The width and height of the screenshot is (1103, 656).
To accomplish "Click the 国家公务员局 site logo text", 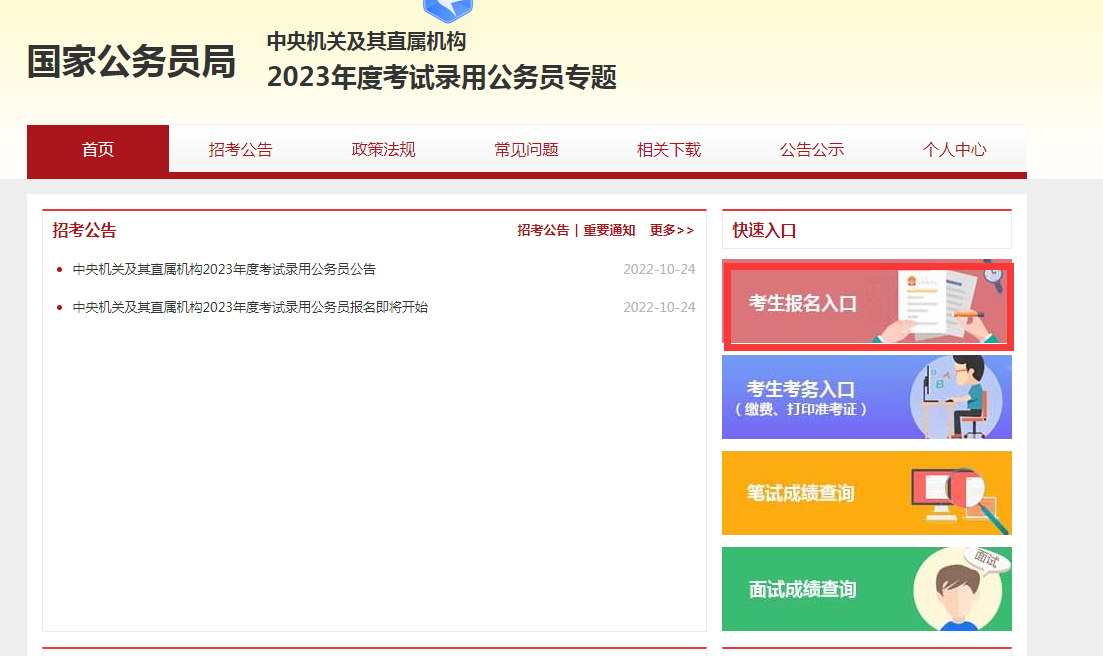I will pos(132,61).
